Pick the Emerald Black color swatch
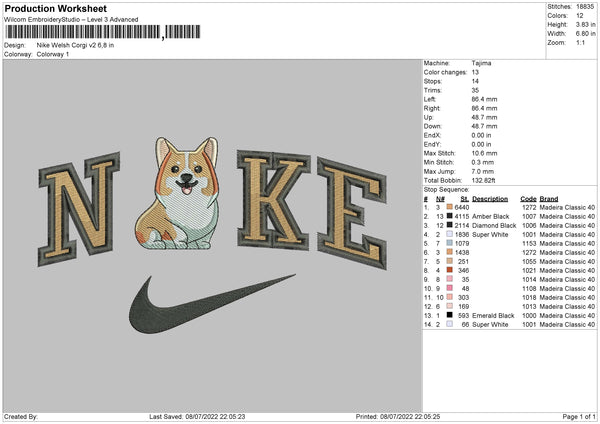 click(x=451, y=315)
